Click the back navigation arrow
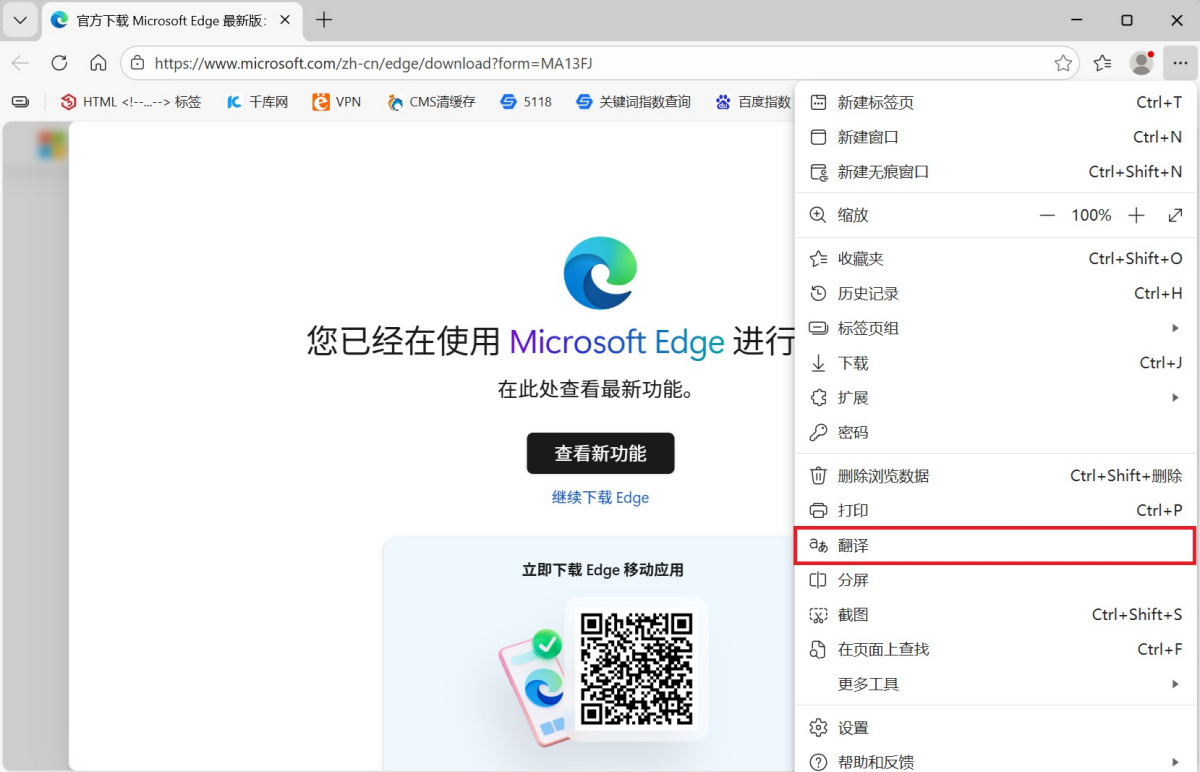Viewport: 1200px width, 772px height. click(x=20, y=62)
